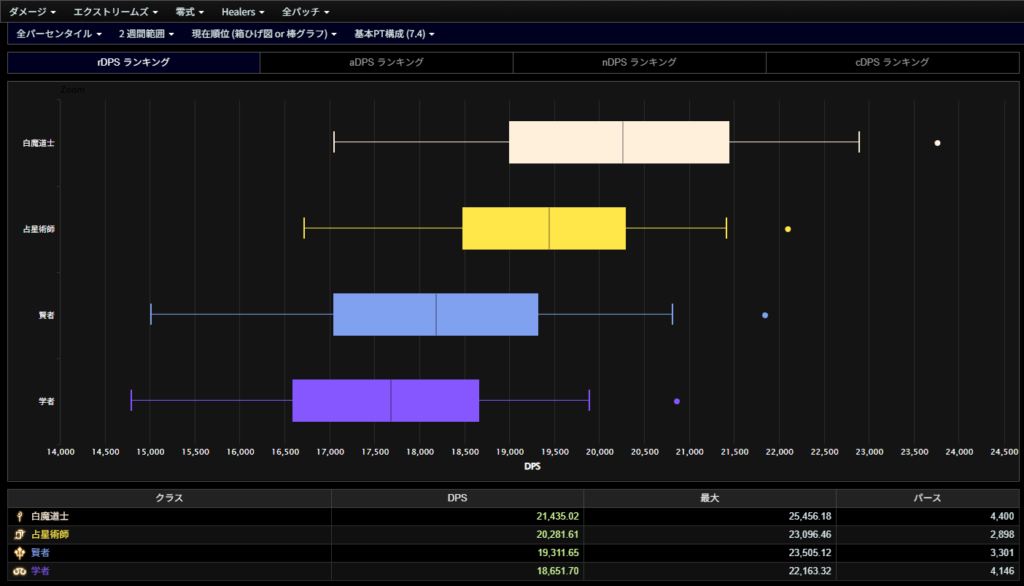1024x586 pixels.
Task: Expand the Healers role dropdown
Action: click(243, 12)
